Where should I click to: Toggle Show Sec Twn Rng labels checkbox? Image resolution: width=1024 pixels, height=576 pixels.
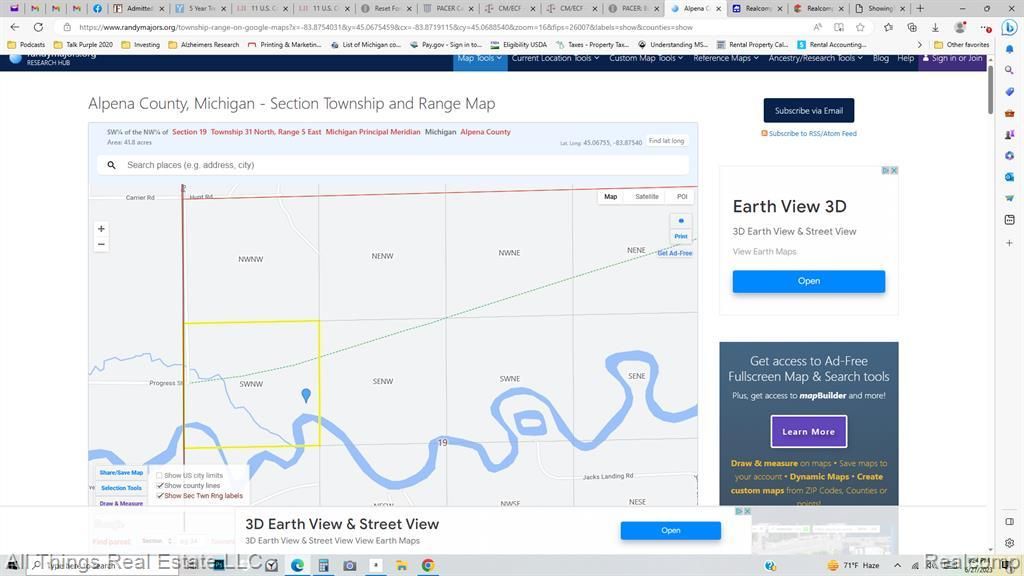click(x=159, y=496)
